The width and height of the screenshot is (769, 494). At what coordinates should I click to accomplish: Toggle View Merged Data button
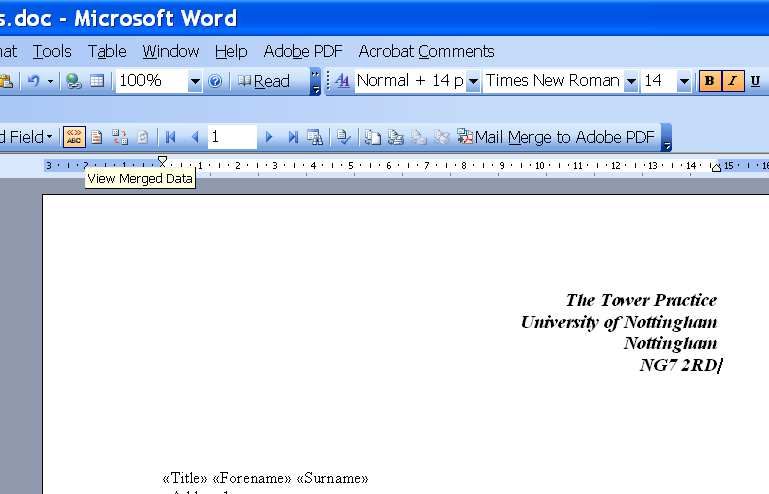coord(74,137)
